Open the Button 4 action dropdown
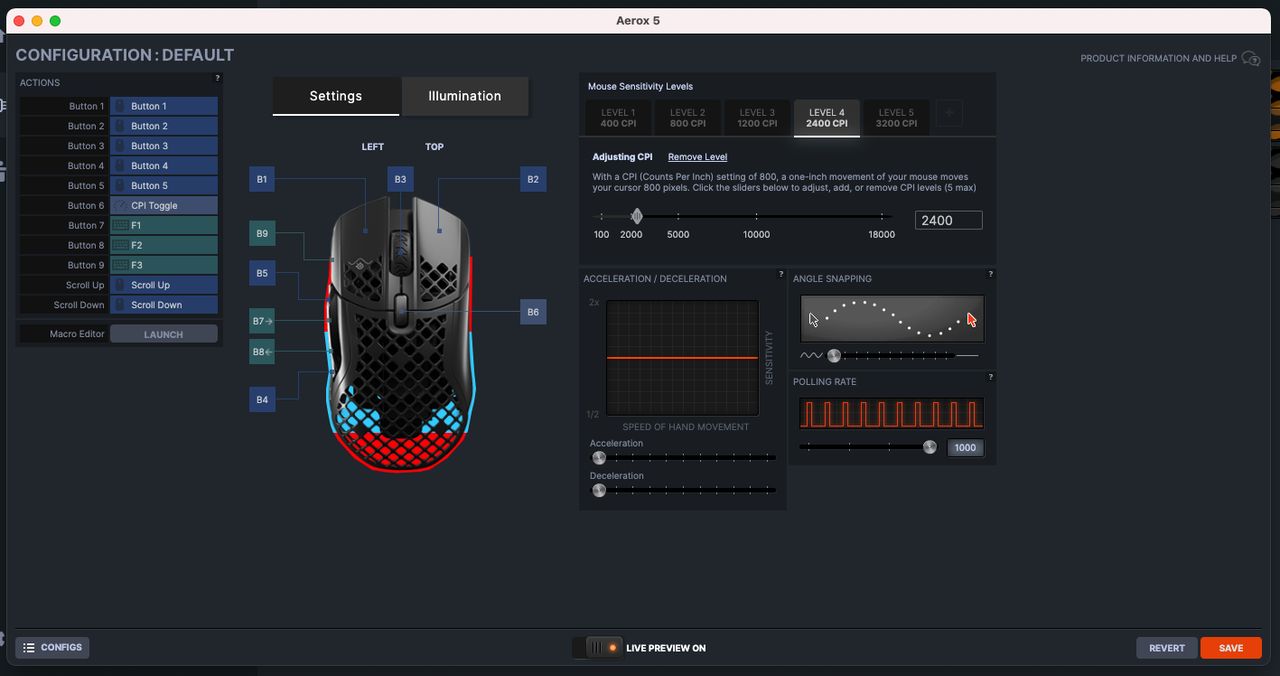 pos(164,166)
